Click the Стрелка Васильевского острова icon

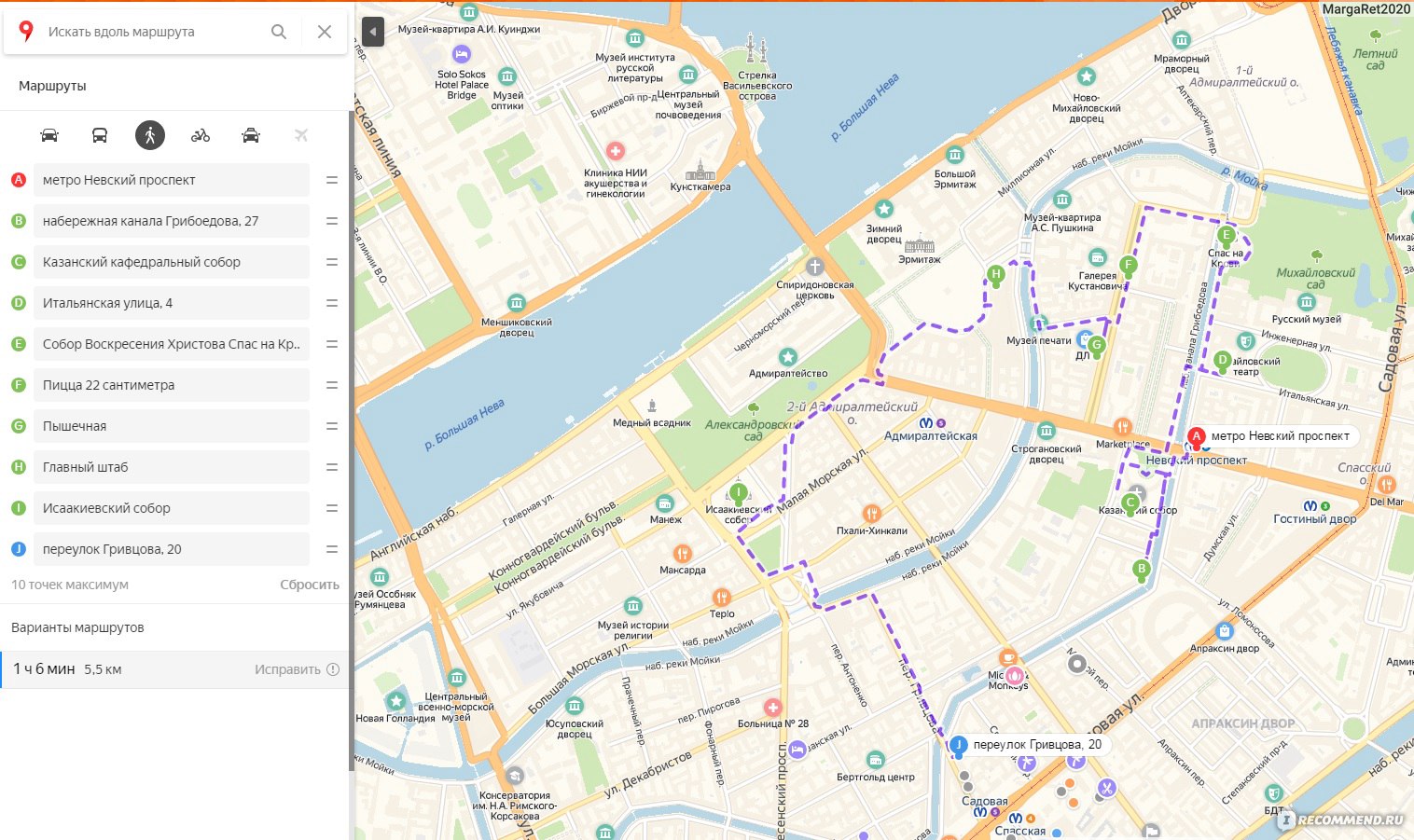click(x=756, y=49)
